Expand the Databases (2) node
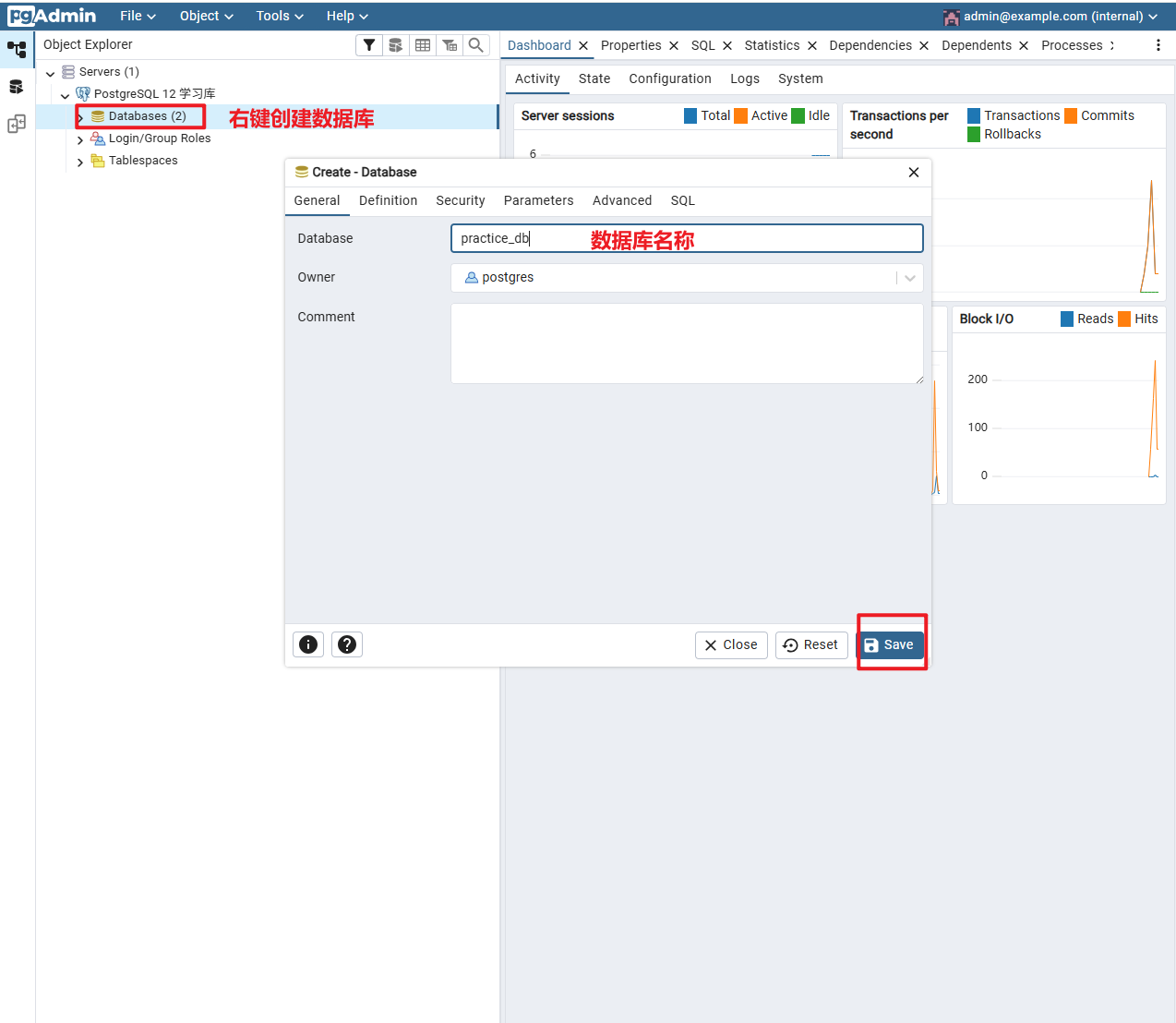 pyautogui.click(x=80, y=117)
